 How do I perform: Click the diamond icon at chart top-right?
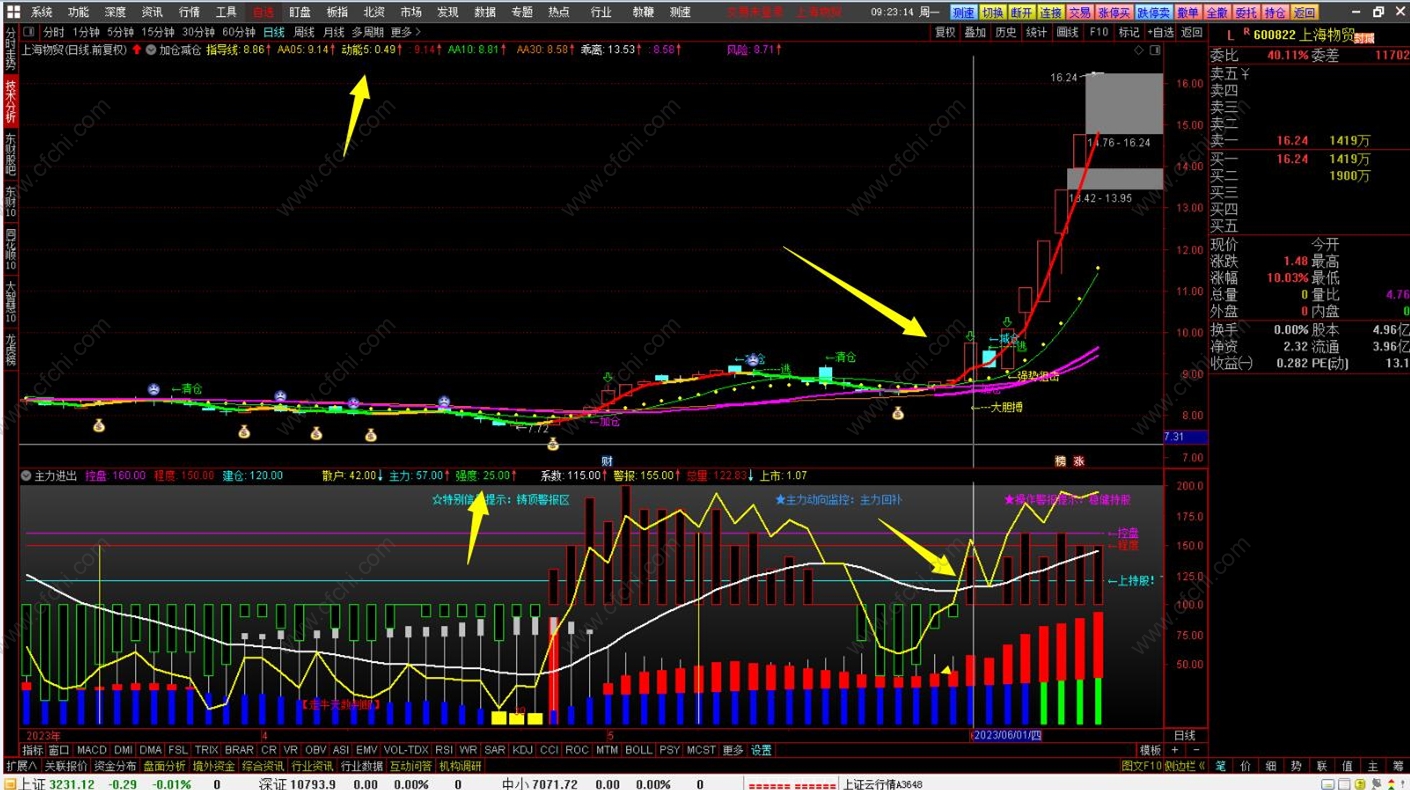tap(1140, 50)
